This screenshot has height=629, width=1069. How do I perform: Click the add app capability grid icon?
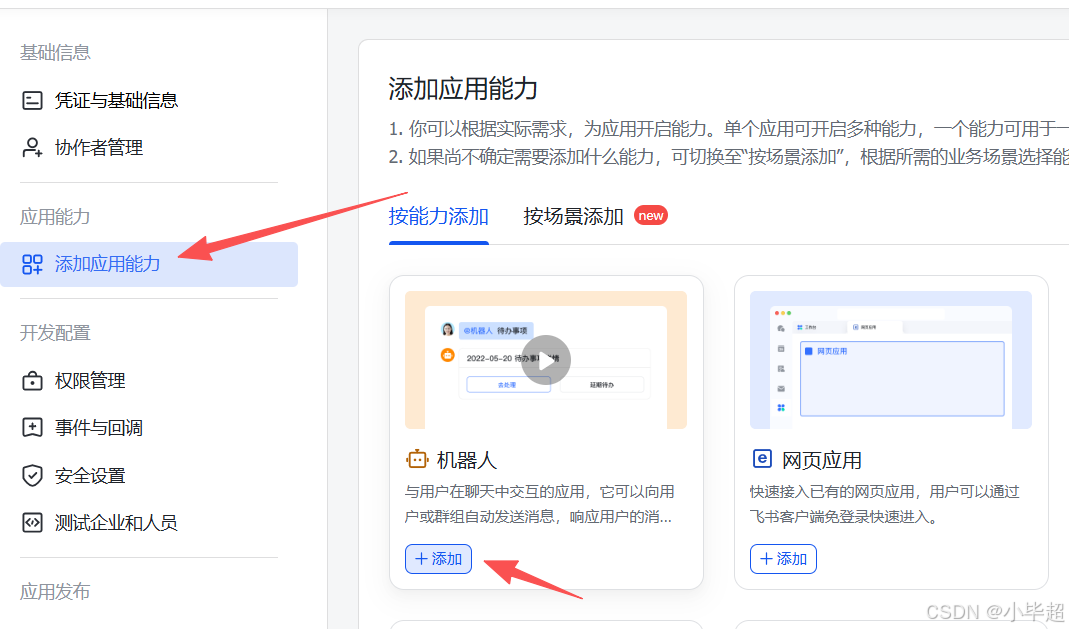pos(32,264)
